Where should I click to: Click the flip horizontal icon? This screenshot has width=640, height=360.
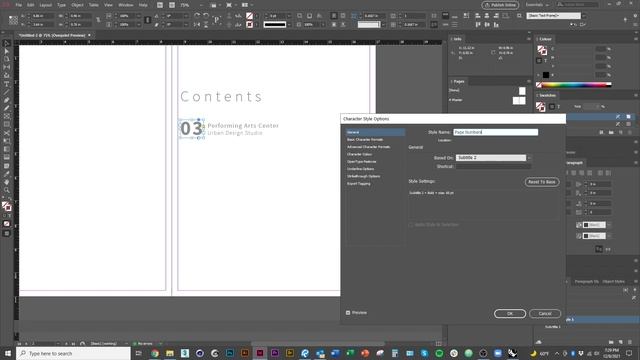197,24
